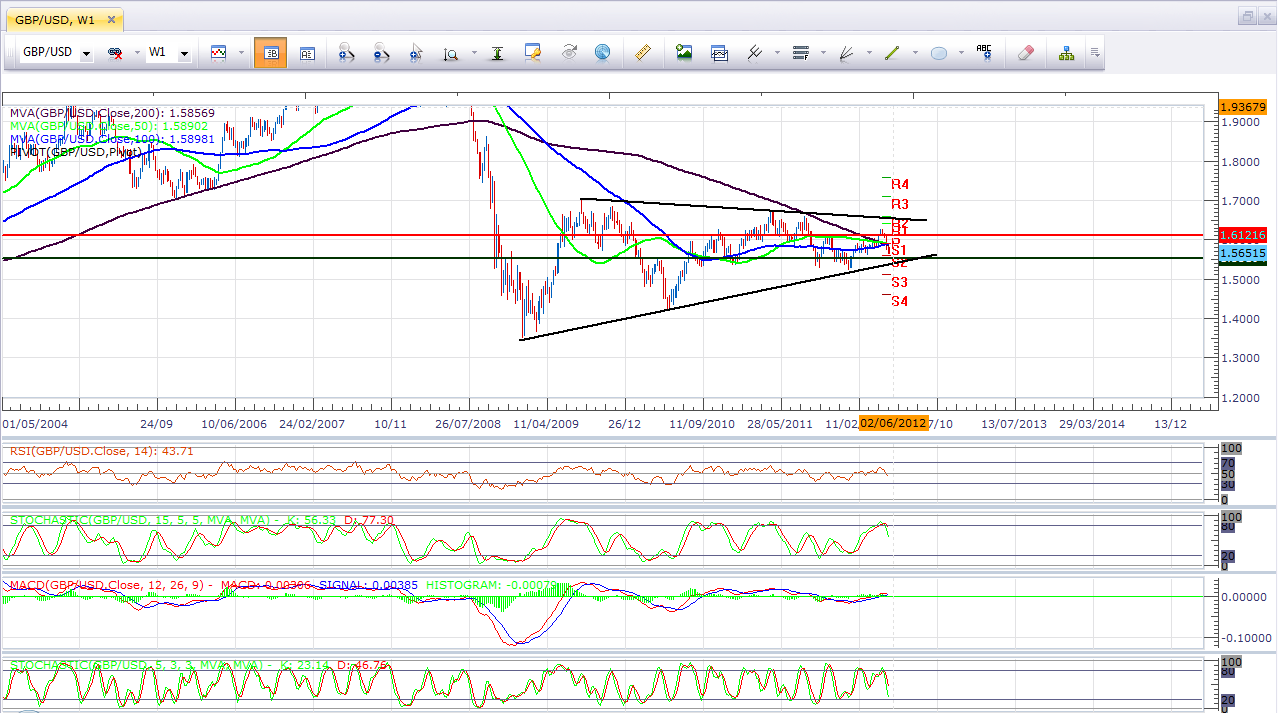
Task: Expand the unlink chart options arrow
Action: 135,53
